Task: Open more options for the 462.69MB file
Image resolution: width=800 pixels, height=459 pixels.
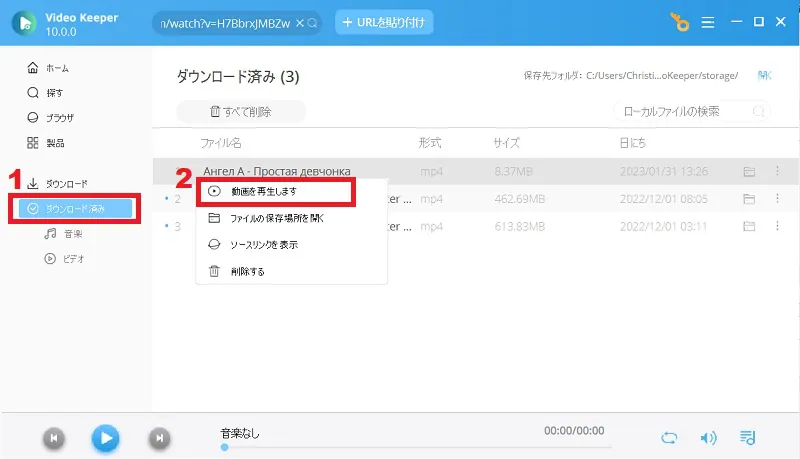Action: (777, 199)
